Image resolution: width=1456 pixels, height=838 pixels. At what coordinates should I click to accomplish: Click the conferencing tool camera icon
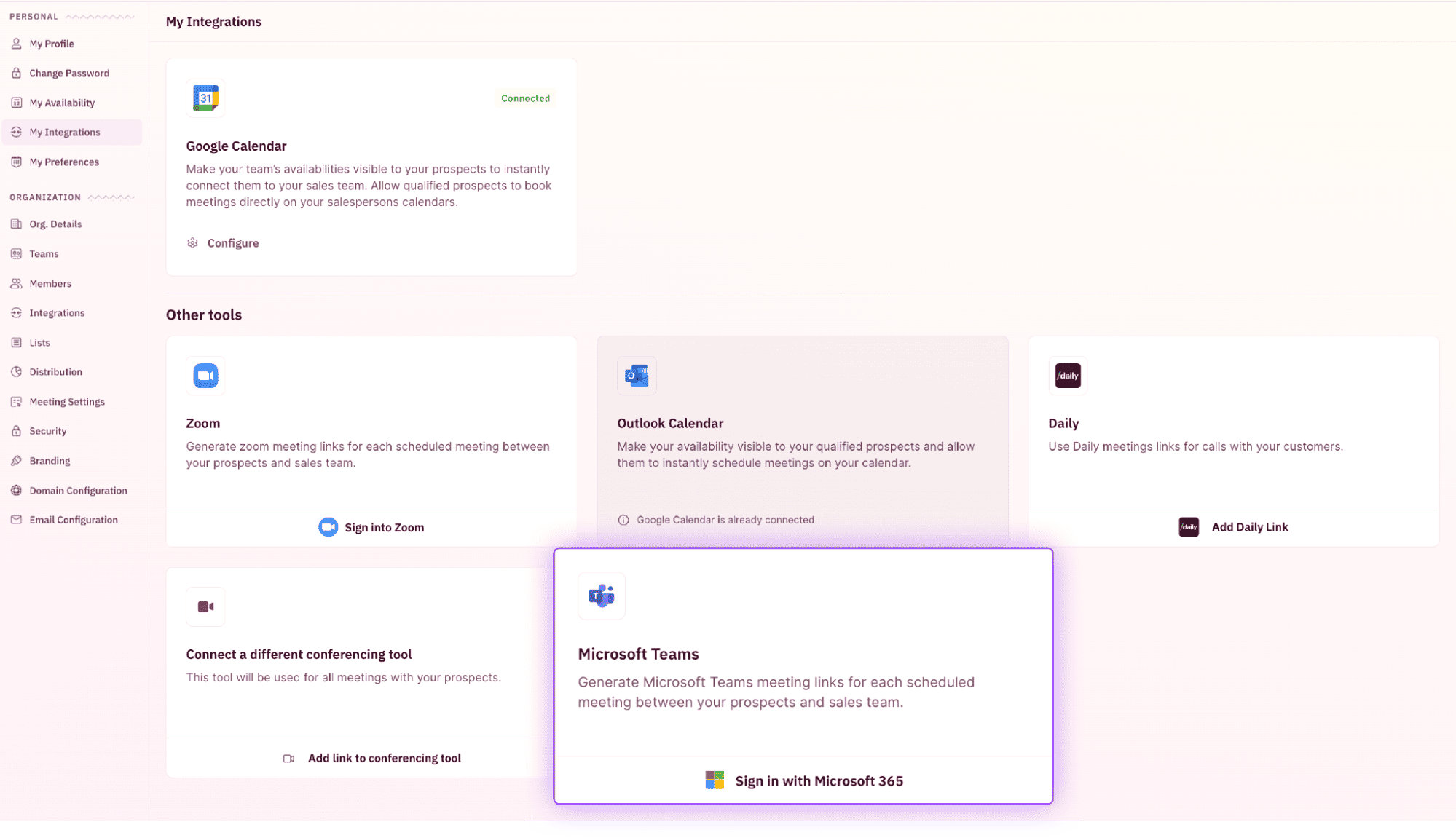click(205, 606)
